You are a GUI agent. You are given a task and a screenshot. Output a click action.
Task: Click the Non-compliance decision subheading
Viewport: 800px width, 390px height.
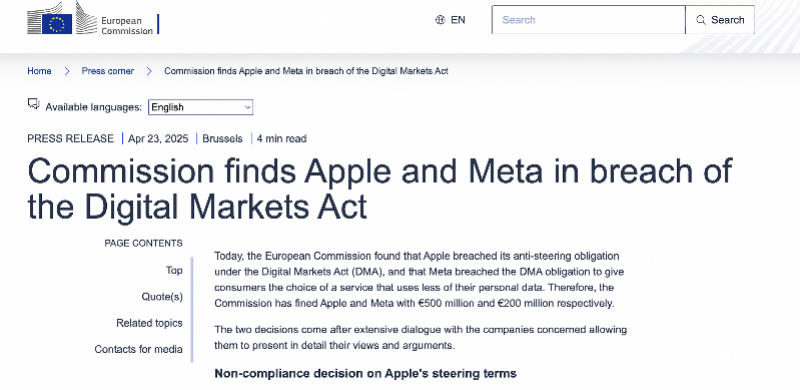365,374
